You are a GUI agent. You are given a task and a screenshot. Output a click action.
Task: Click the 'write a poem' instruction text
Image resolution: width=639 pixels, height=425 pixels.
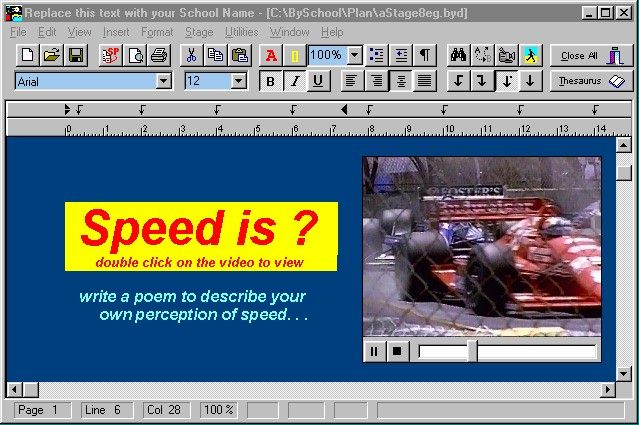point(194,305)
